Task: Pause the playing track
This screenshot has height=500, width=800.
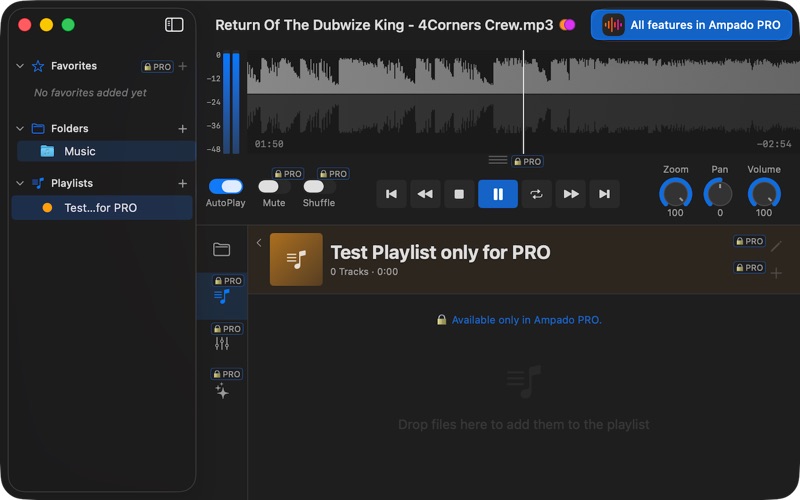Action: [x=497, y=194]
